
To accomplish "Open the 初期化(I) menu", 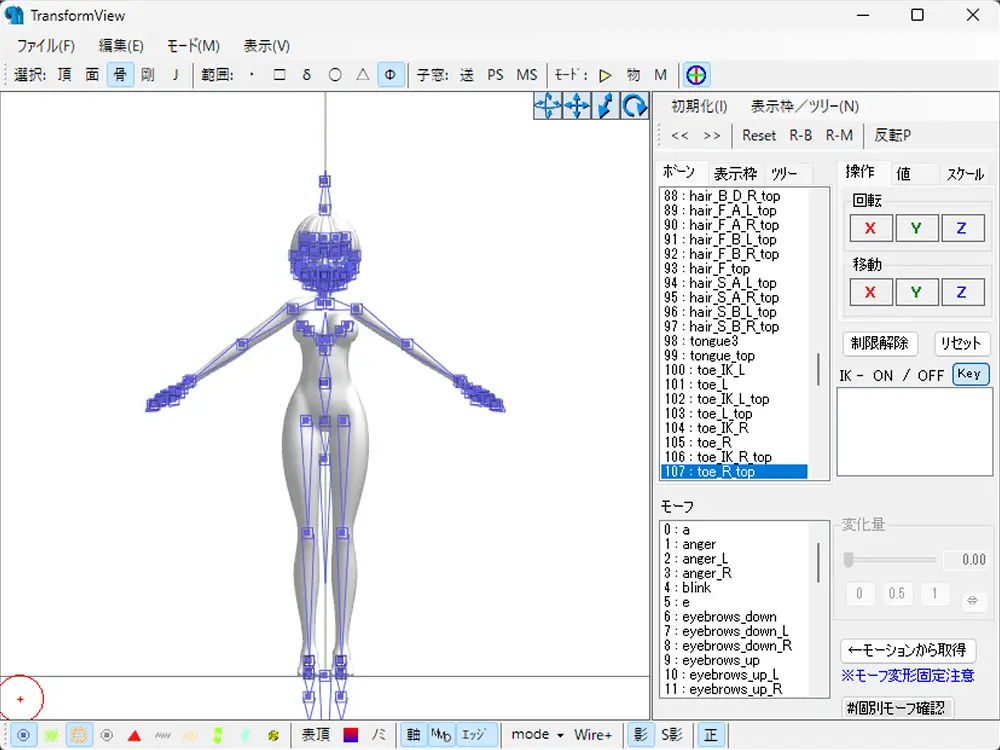I will (x=699, y=106).
